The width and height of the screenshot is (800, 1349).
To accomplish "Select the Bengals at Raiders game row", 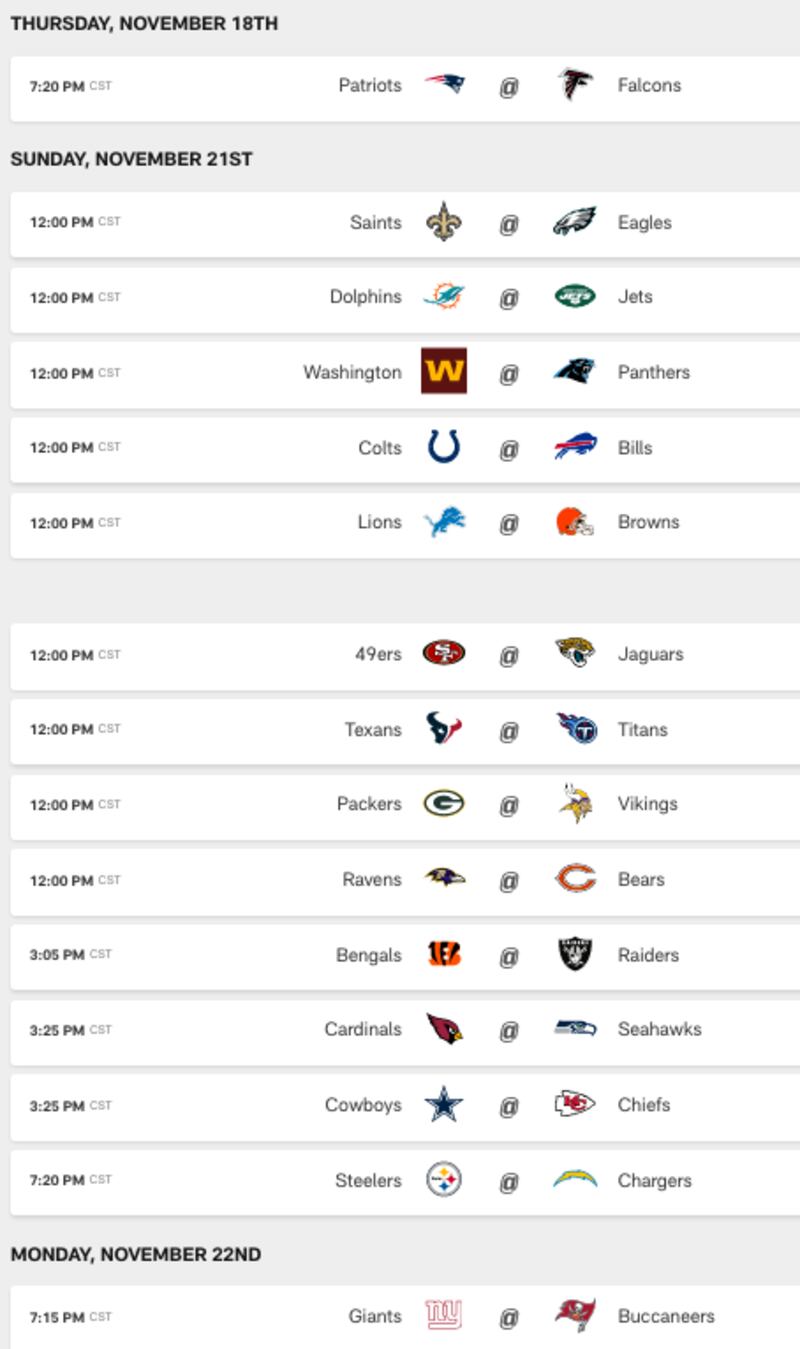I will click(405, 955).
